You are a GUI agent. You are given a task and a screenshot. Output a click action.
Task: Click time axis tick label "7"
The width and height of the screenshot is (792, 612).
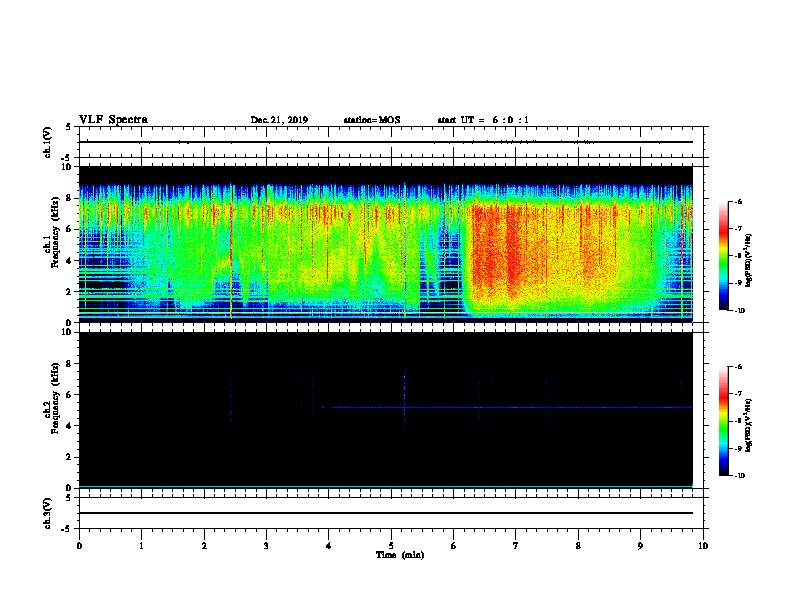pos(516,546)
